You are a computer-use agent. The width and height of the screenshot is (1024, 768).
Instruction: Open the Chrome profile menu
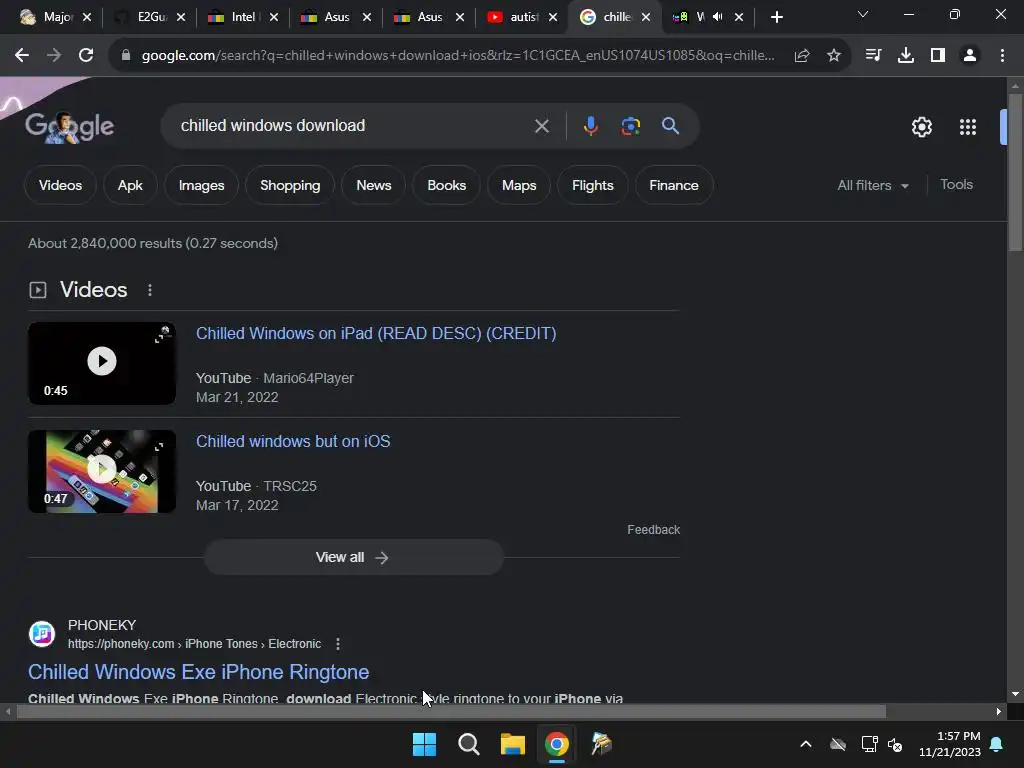click(x=970, y=56)
